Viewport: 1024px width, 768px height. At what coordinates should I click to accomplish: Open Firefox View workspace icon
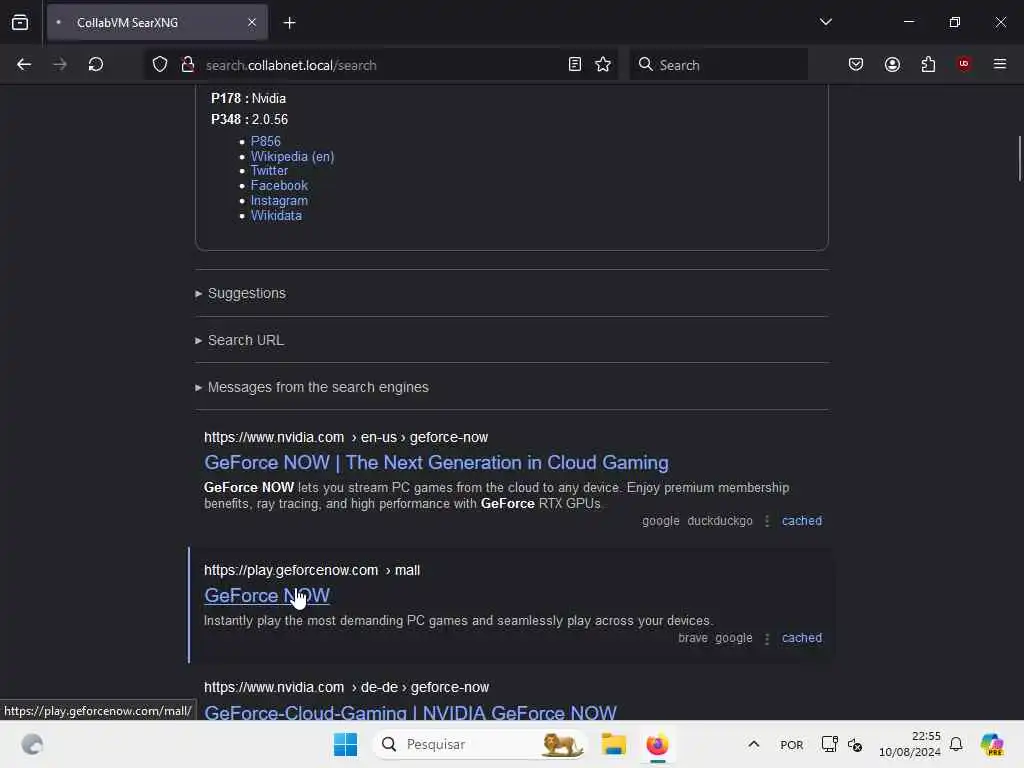click(x=20, y=22)
